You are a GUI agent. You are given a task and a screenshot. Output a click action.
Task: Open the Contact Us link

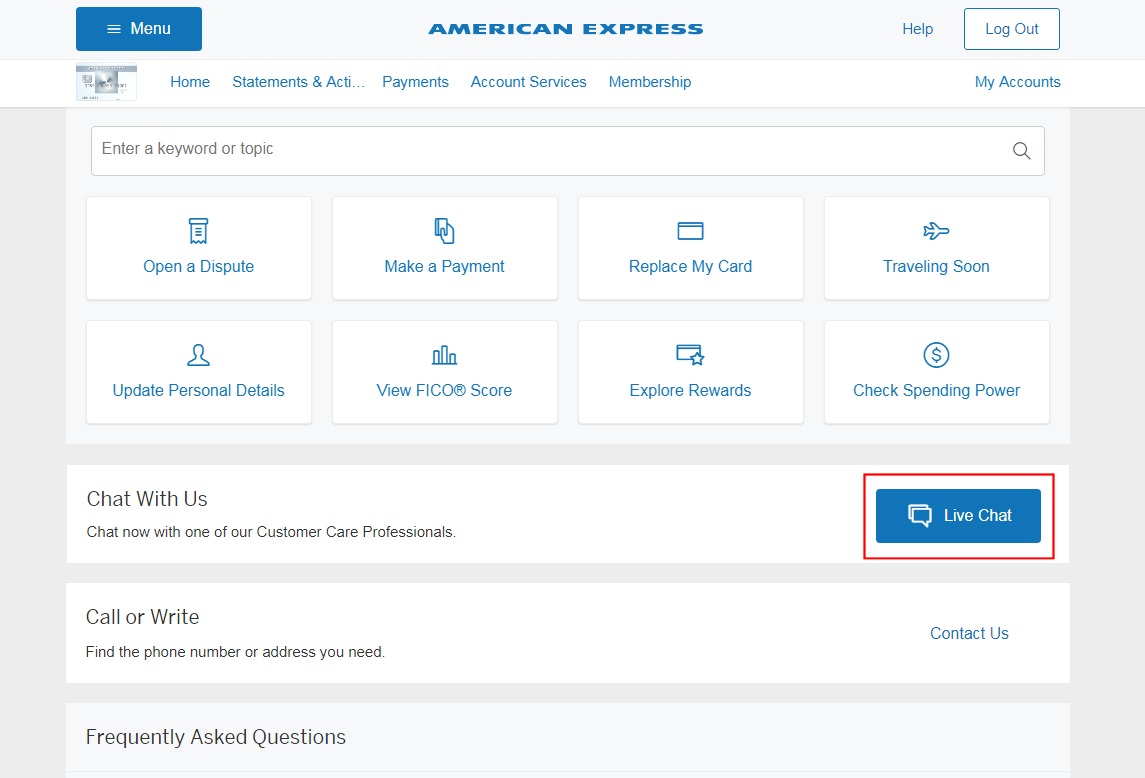[969, 633]
